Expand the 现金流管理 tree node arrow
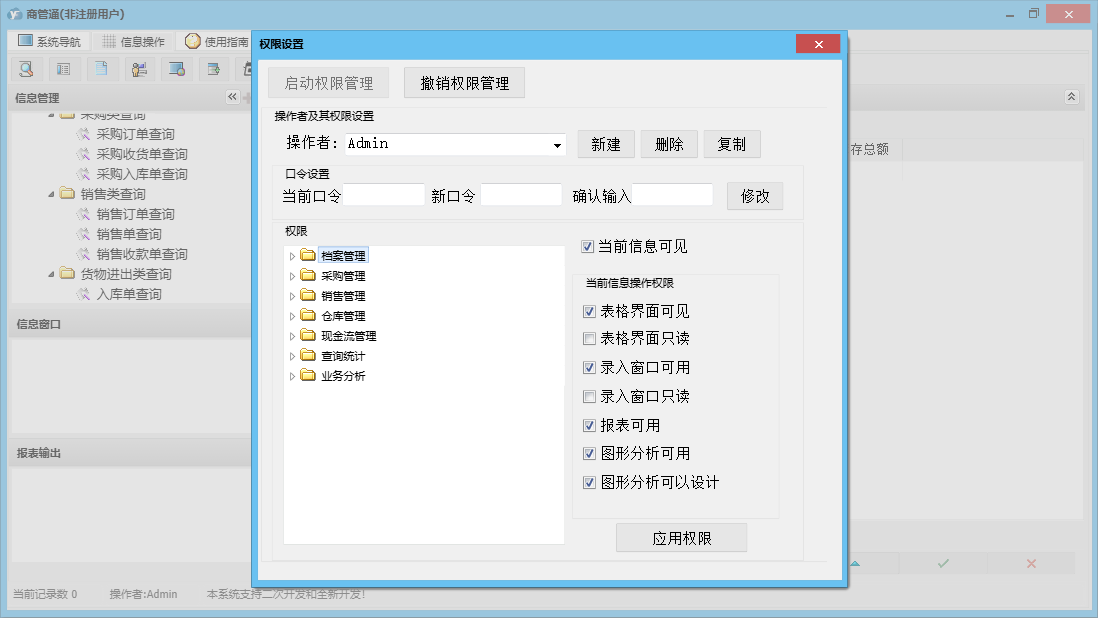Viewport: 1098px width, 618px height. pos(292,337)
